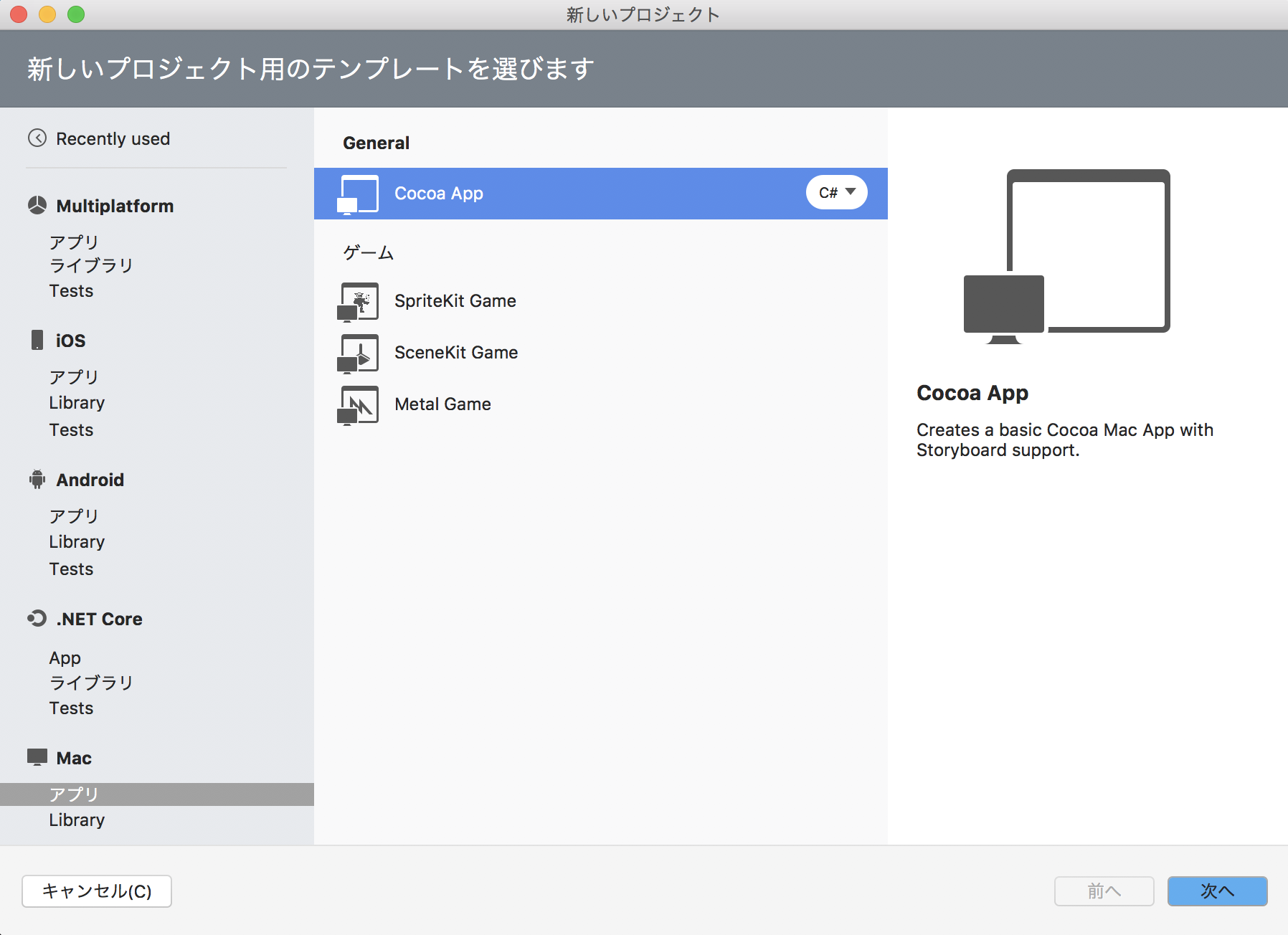Click the SceneKit Game template icon
The height and width of the screenshot is (935, 1288).
tap(358, 353)
